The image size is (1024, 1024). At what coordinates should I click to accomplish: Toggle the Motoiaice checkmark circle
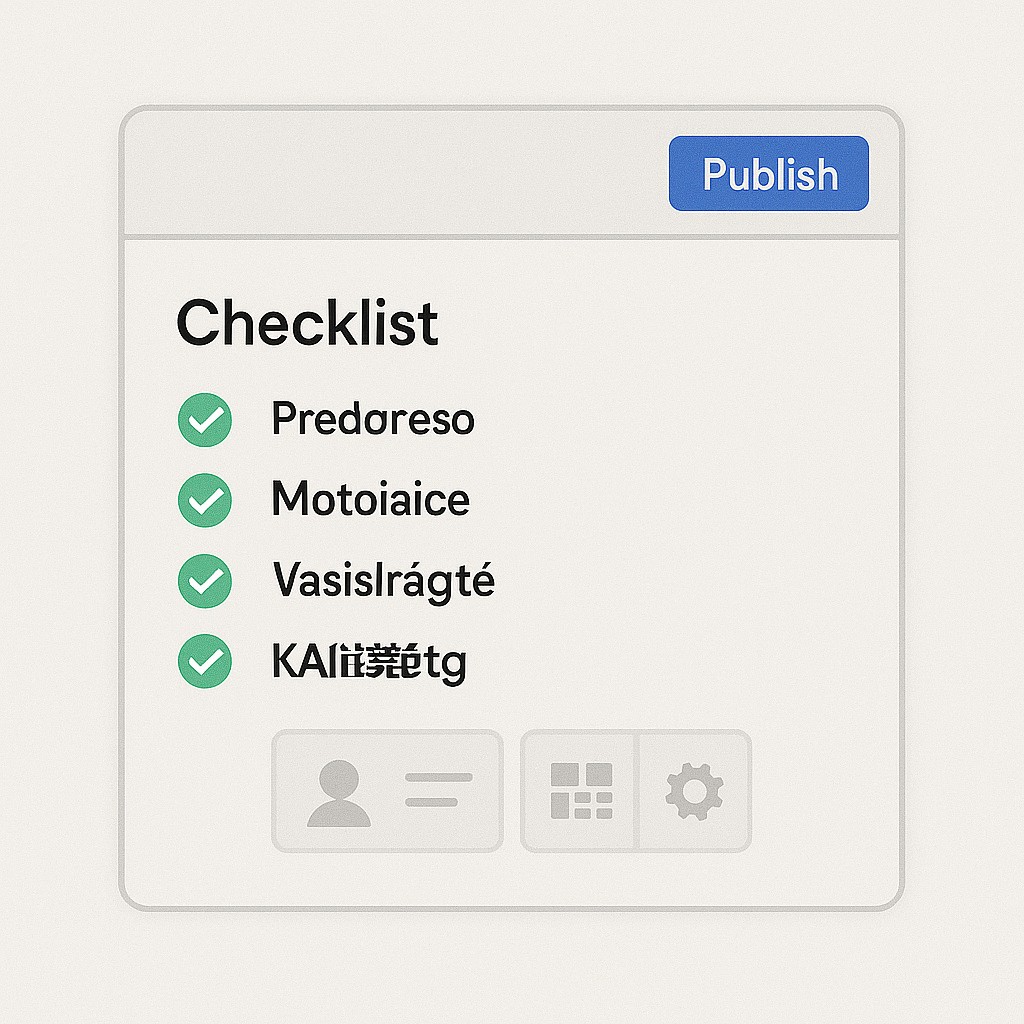point(205,501)
